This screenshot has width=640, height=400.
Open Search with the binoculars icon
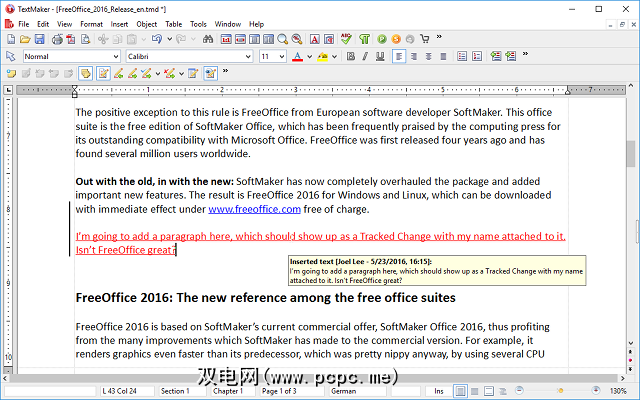coord(208,39)
